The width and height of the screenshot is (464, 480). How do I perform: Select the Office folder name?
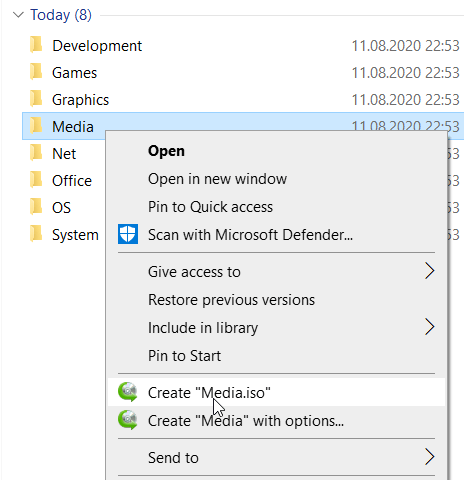[x=72, y=181]
